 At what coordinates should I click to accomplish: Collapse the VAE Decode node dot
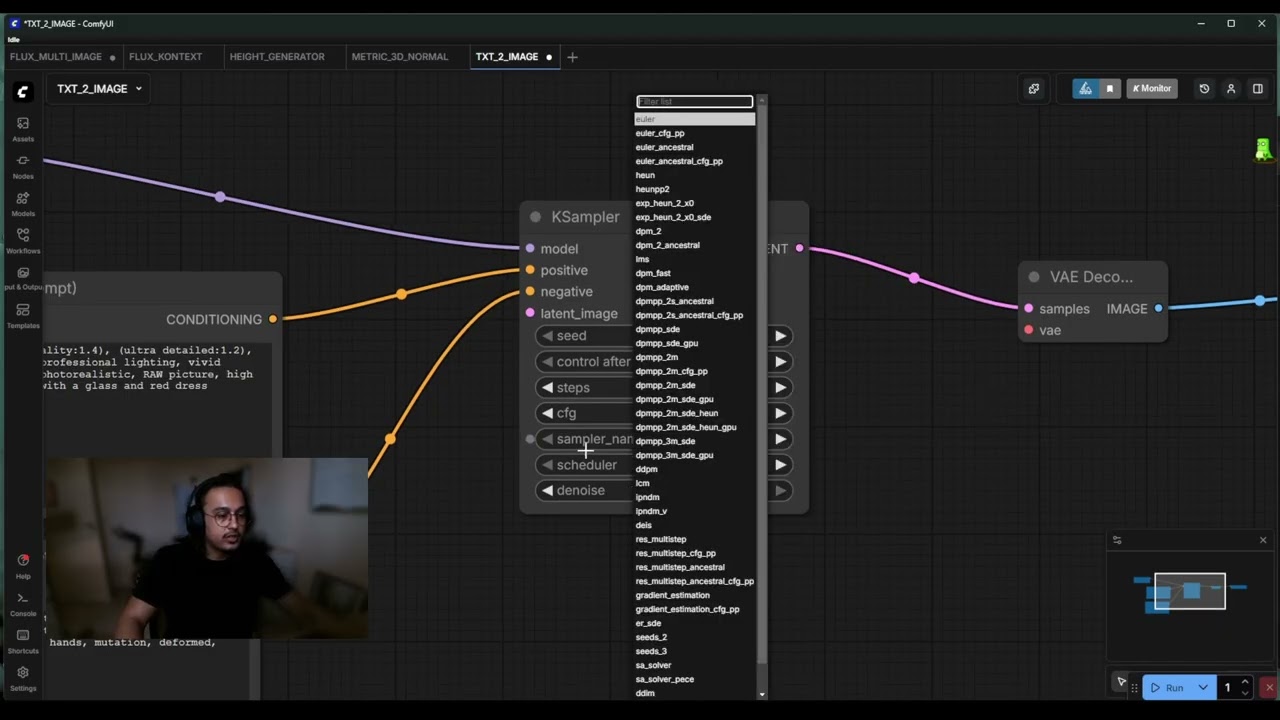(x=1034, y=277)
